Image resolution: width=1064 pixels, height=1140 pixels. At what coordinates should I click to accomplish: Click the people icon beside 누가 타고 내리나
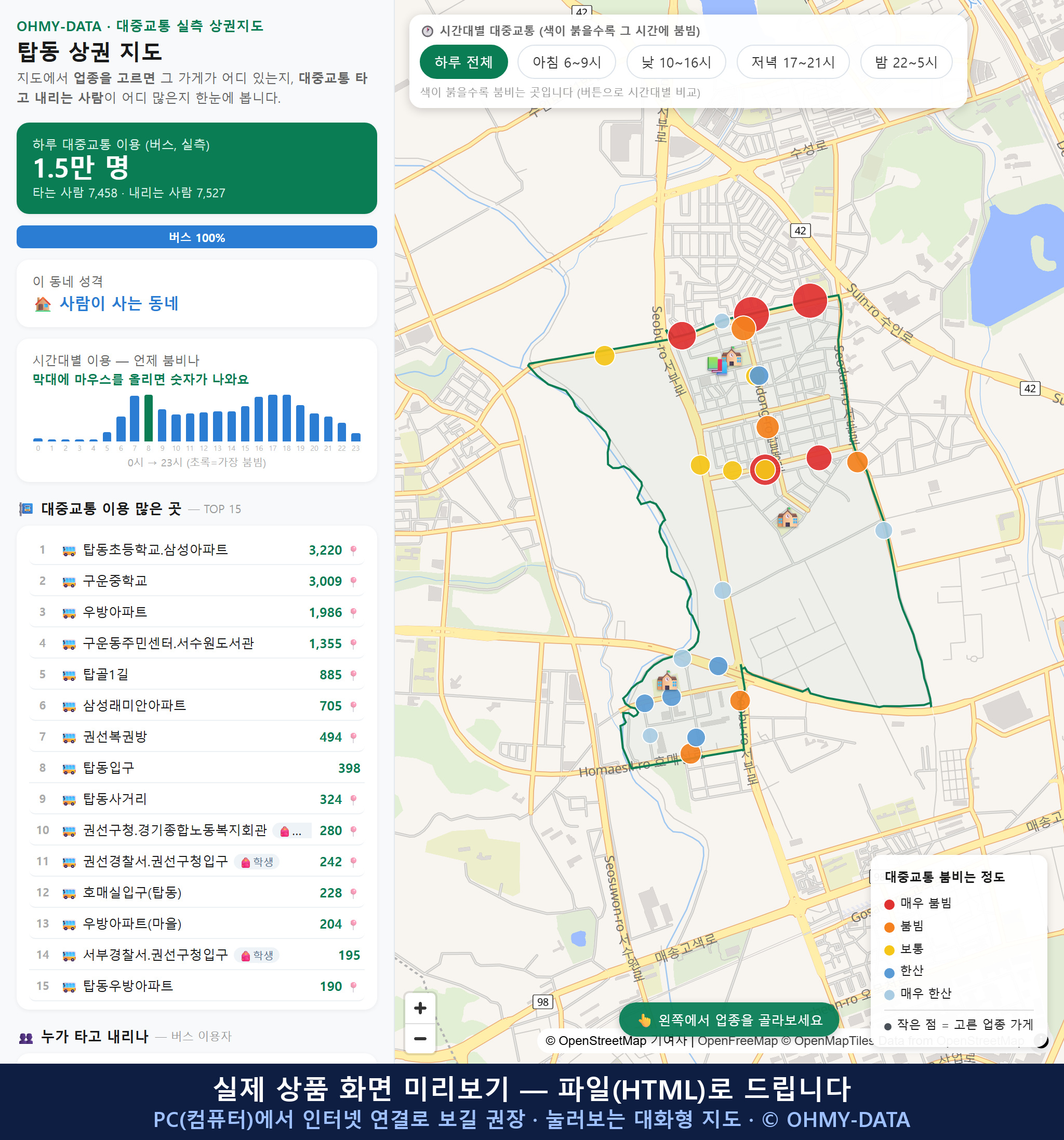pyautogui.click(x=26, y=1037)
